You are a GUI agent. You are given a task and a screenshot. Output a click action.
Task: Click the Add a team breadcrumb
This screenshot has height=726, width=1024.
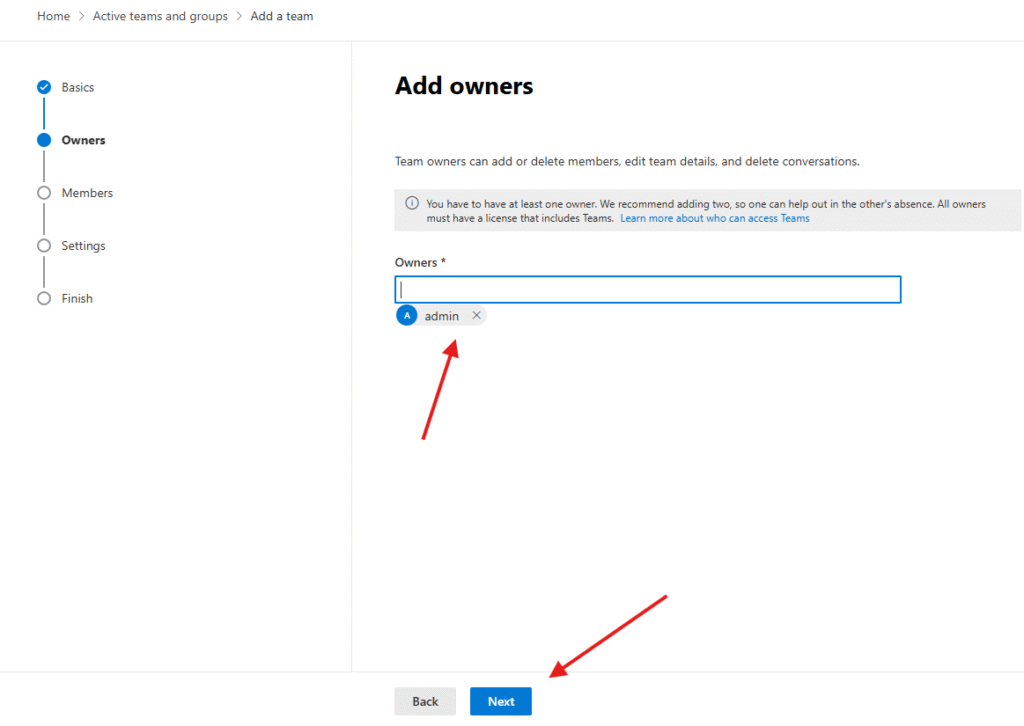tap(282, 16)
